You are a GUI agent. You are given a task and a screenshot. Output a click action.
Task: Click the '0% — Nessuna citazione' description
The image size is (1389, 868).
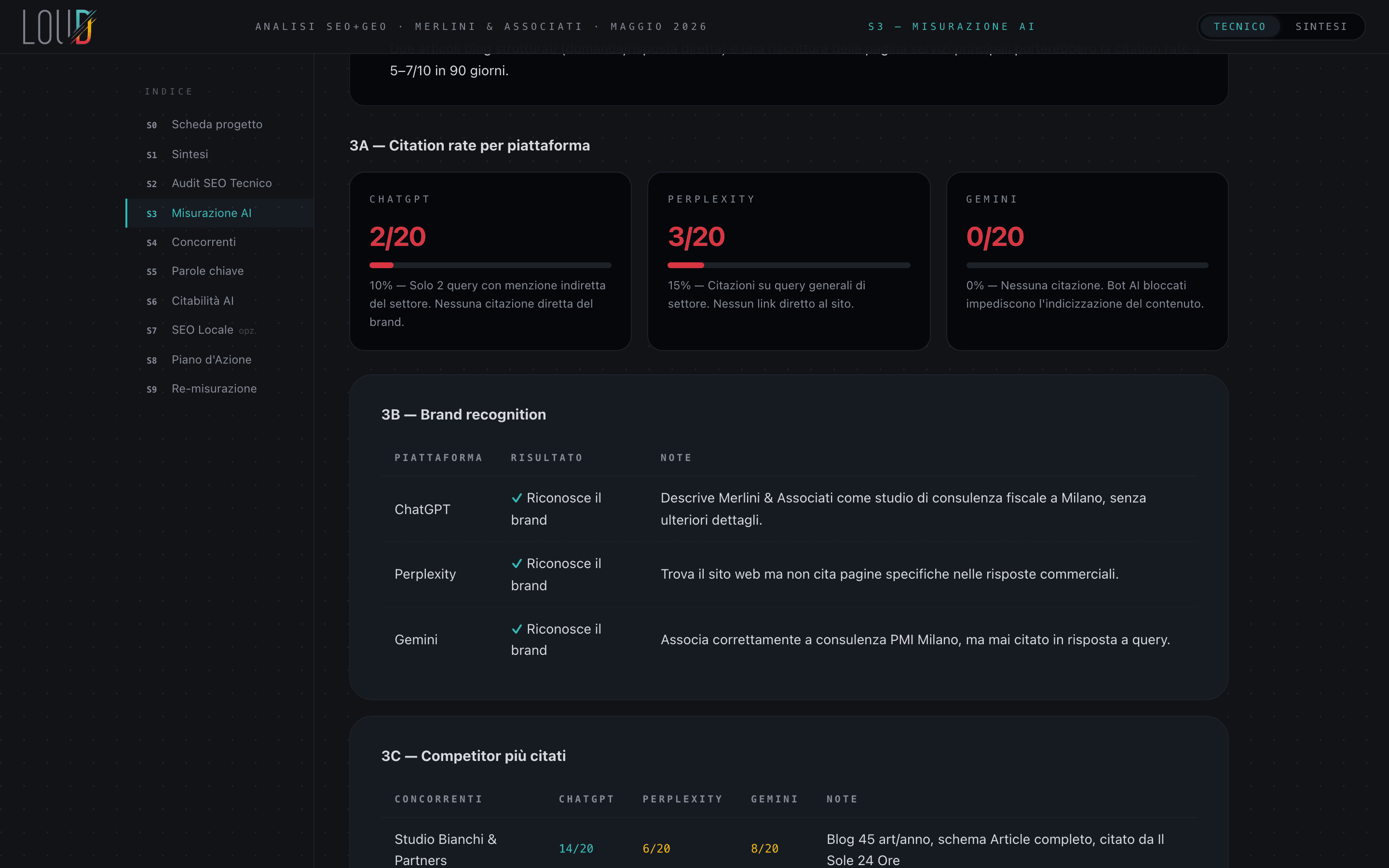1085,295
